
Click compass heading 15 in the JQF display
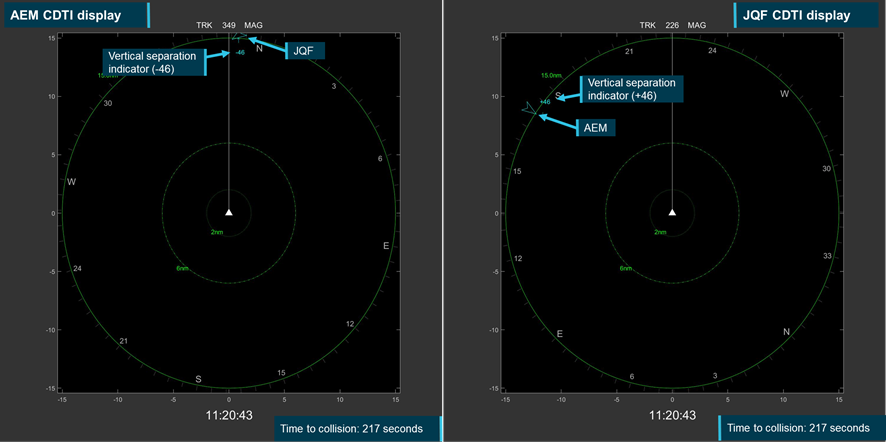[517, 171]
